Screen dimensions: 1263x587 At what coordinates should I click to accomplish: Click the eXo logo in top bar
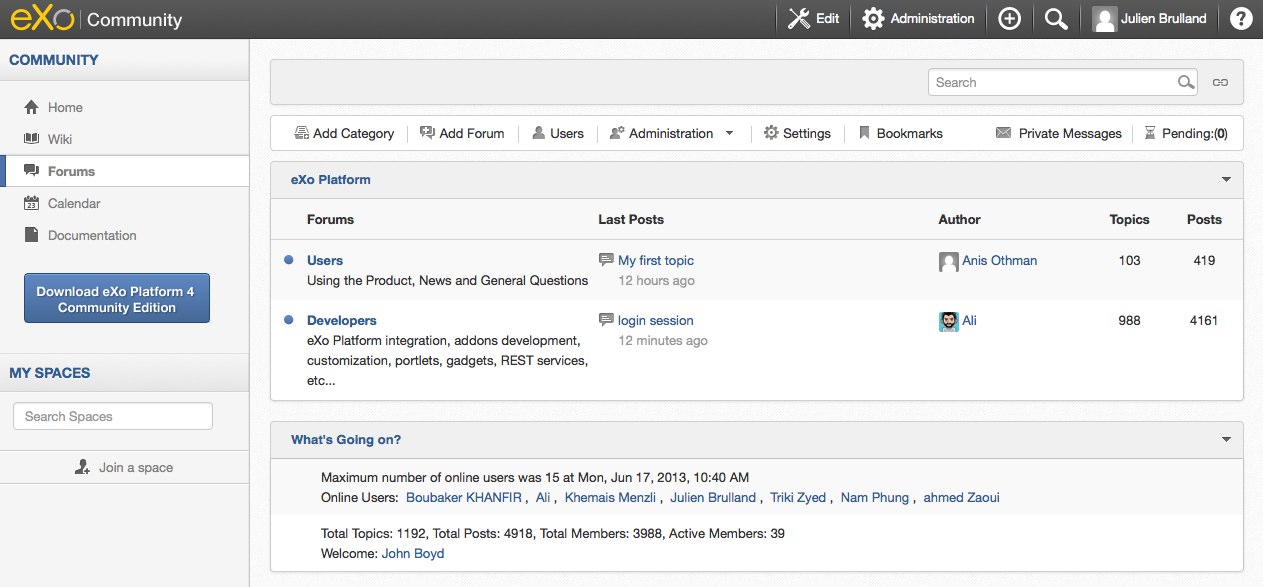point(43,19)
